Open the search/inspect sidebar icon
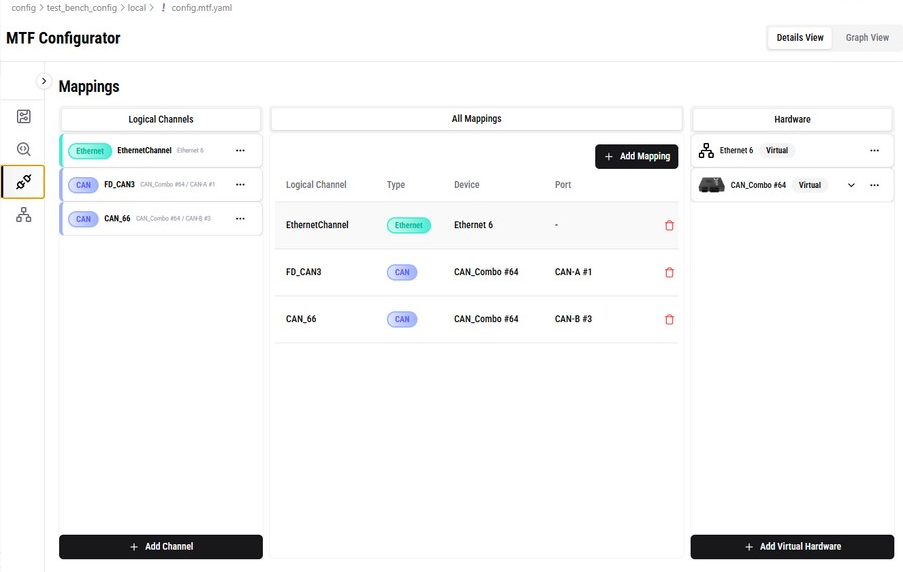The height and width of the screenshot is (572, 903). click(23, 149)
